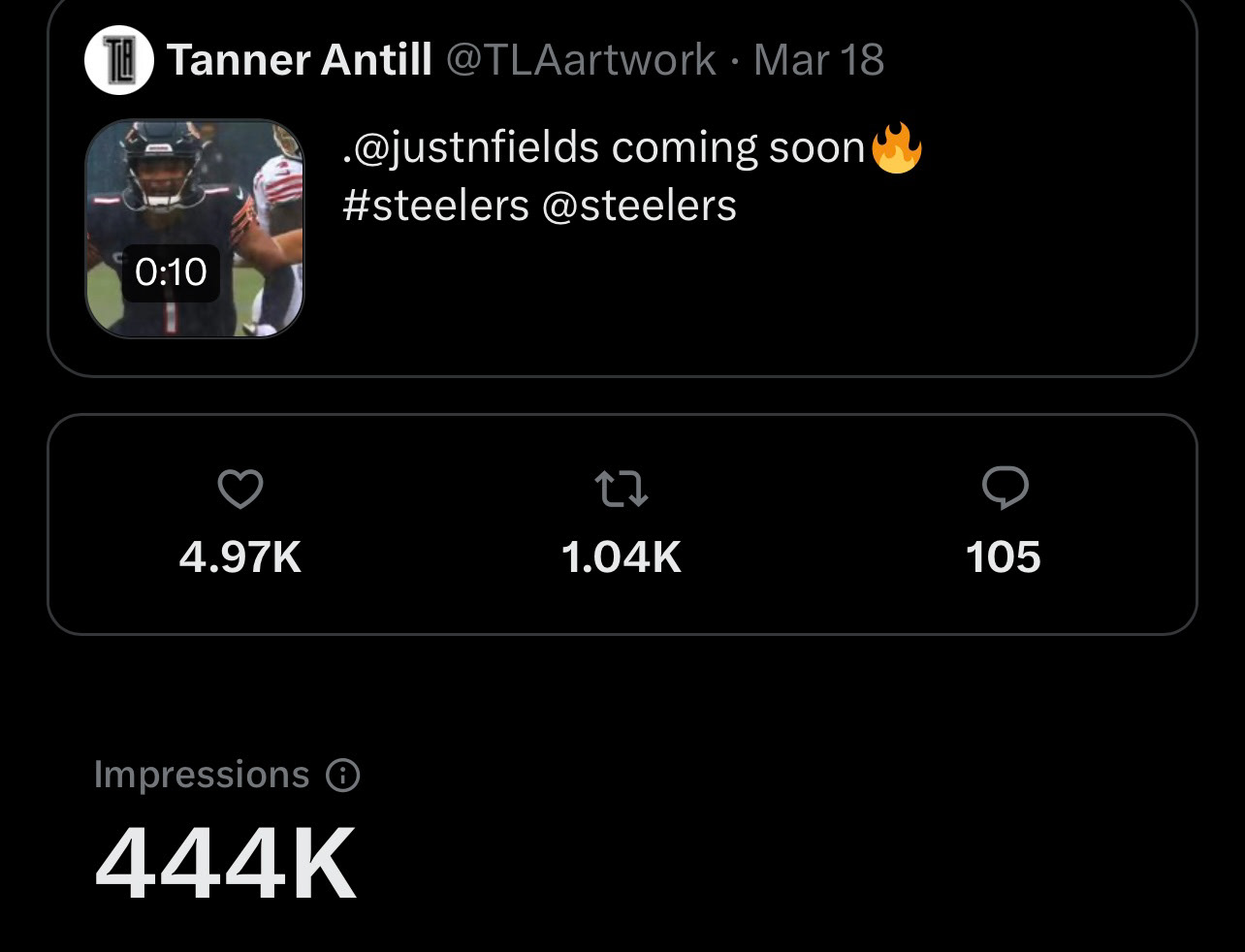Click the 444K impressions value
The image size is (1245, 952).
pyautogui.click(x=226, y=864)
